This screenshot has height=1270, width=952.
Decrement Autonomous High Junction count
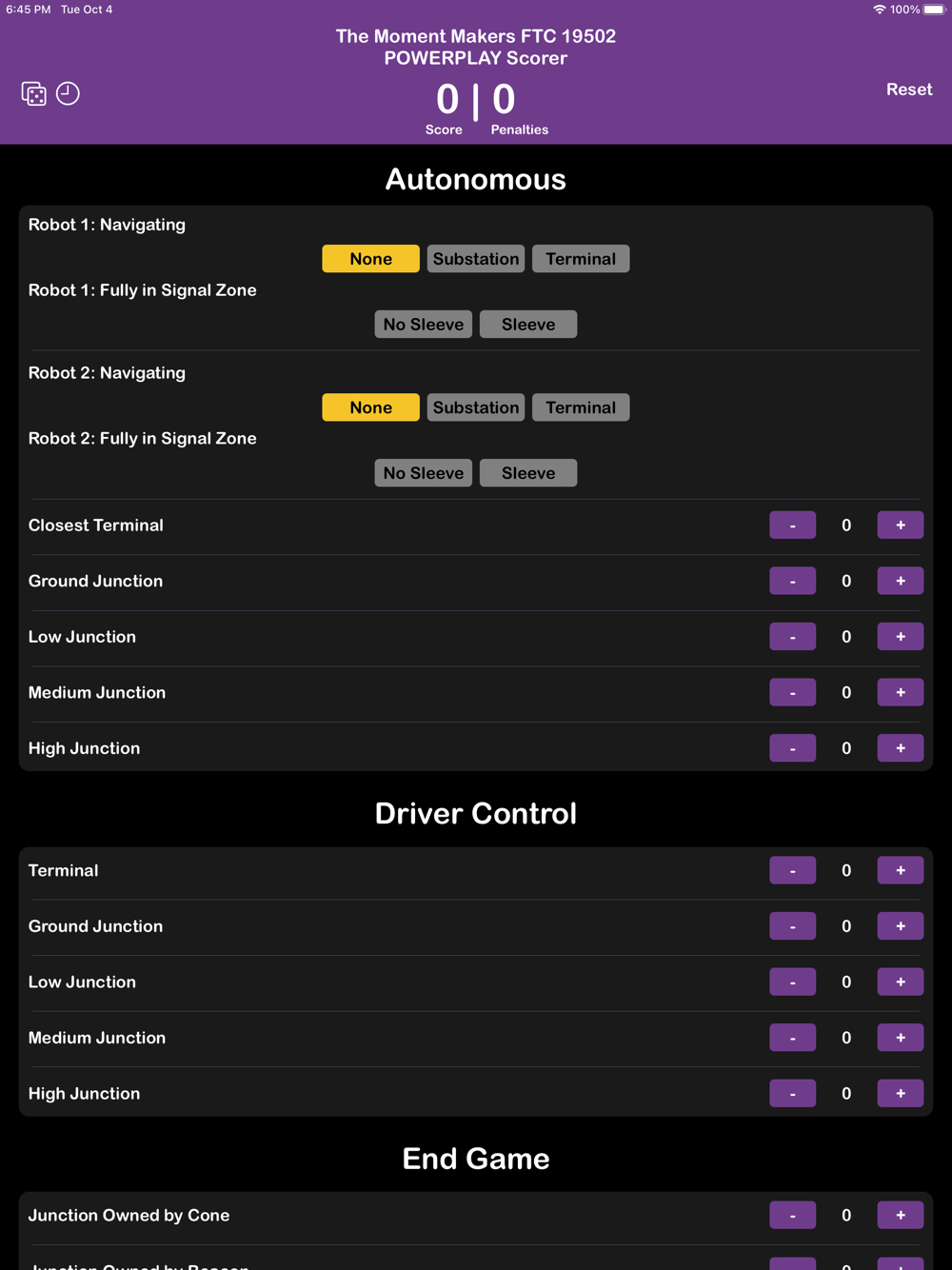793,748
